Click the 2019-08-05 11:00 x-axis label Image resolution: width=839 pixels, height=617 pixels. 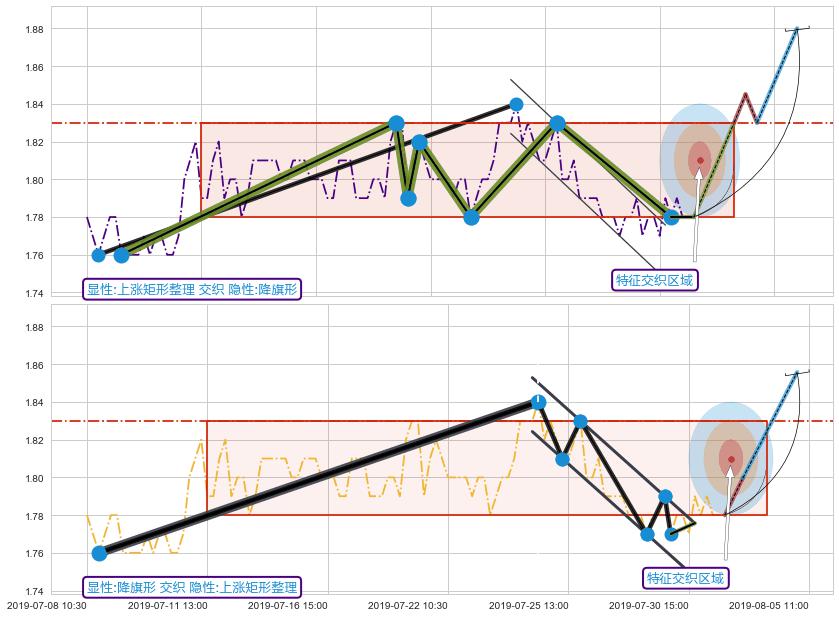pos(767,605)
